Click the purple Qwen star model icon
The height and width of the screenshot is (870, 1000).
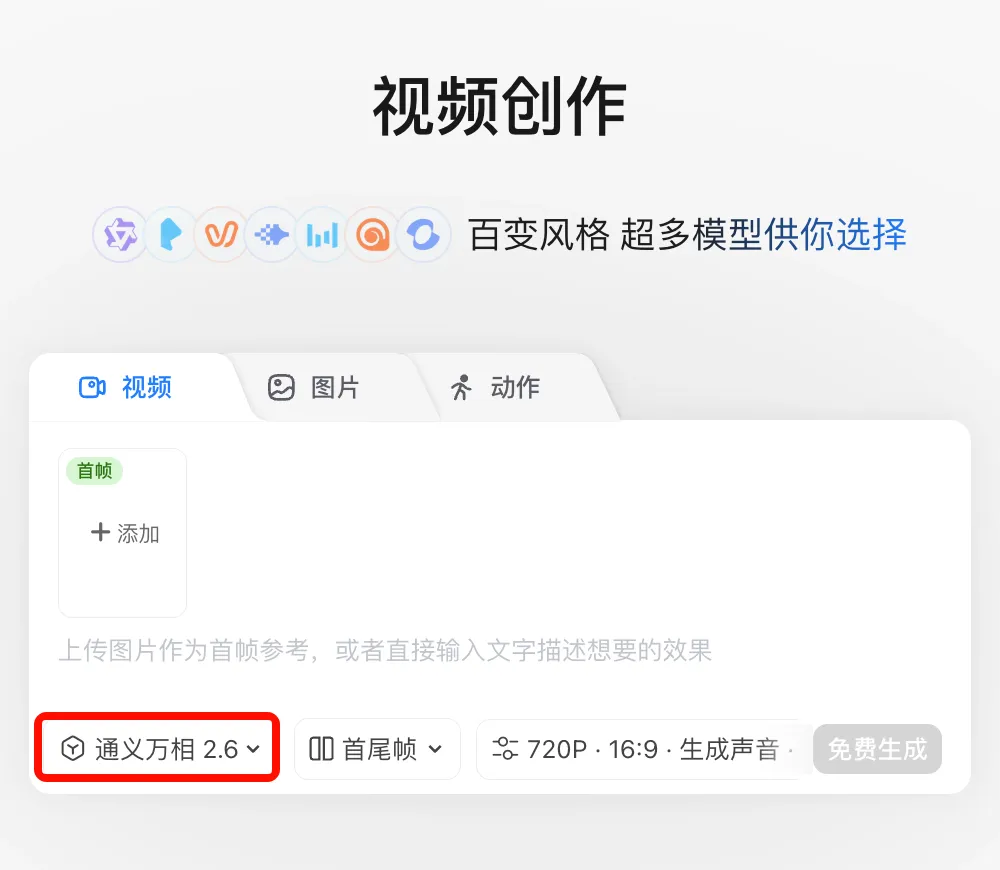120,235
